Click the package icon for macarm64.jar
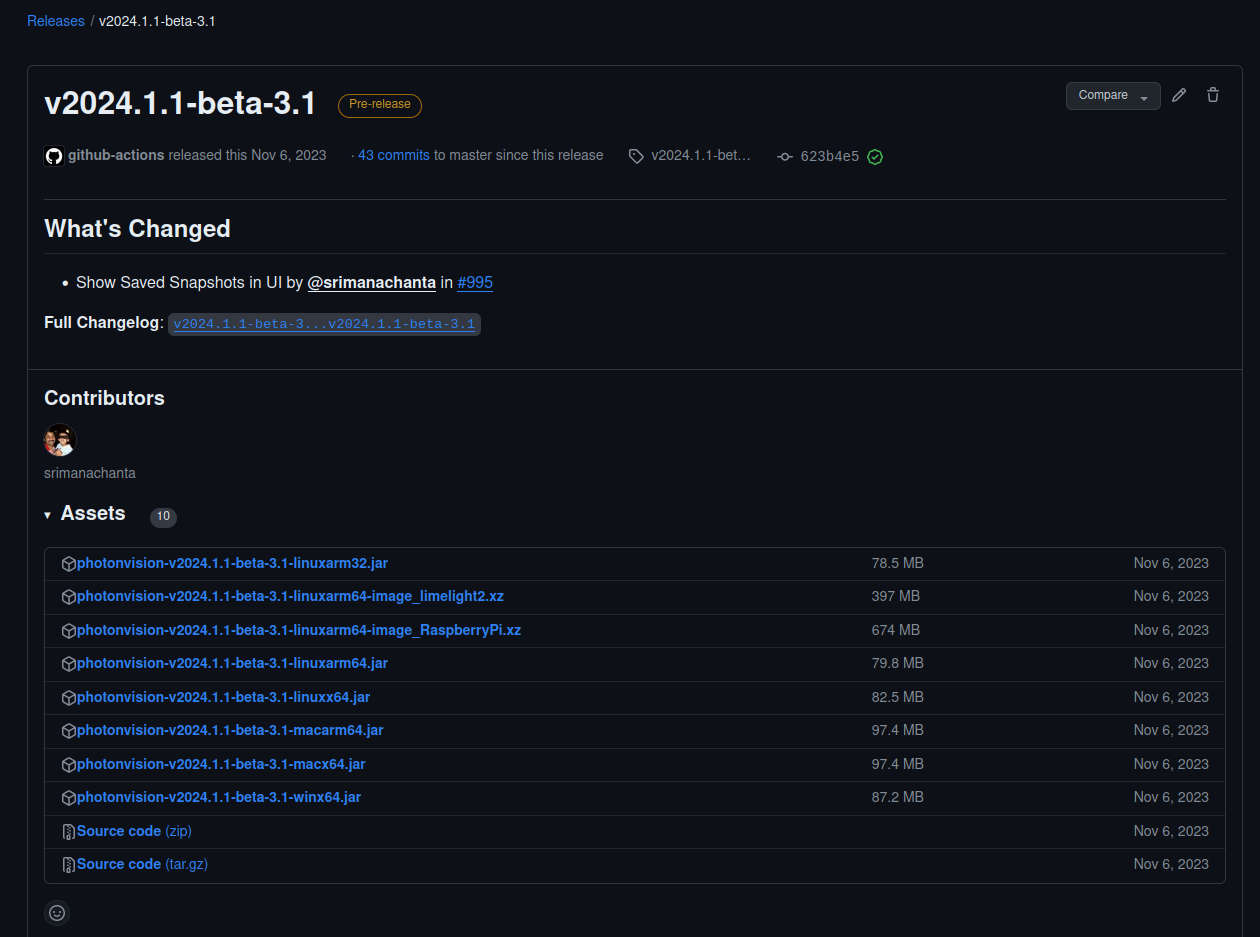1260x937 pixels. coord(69,731)
